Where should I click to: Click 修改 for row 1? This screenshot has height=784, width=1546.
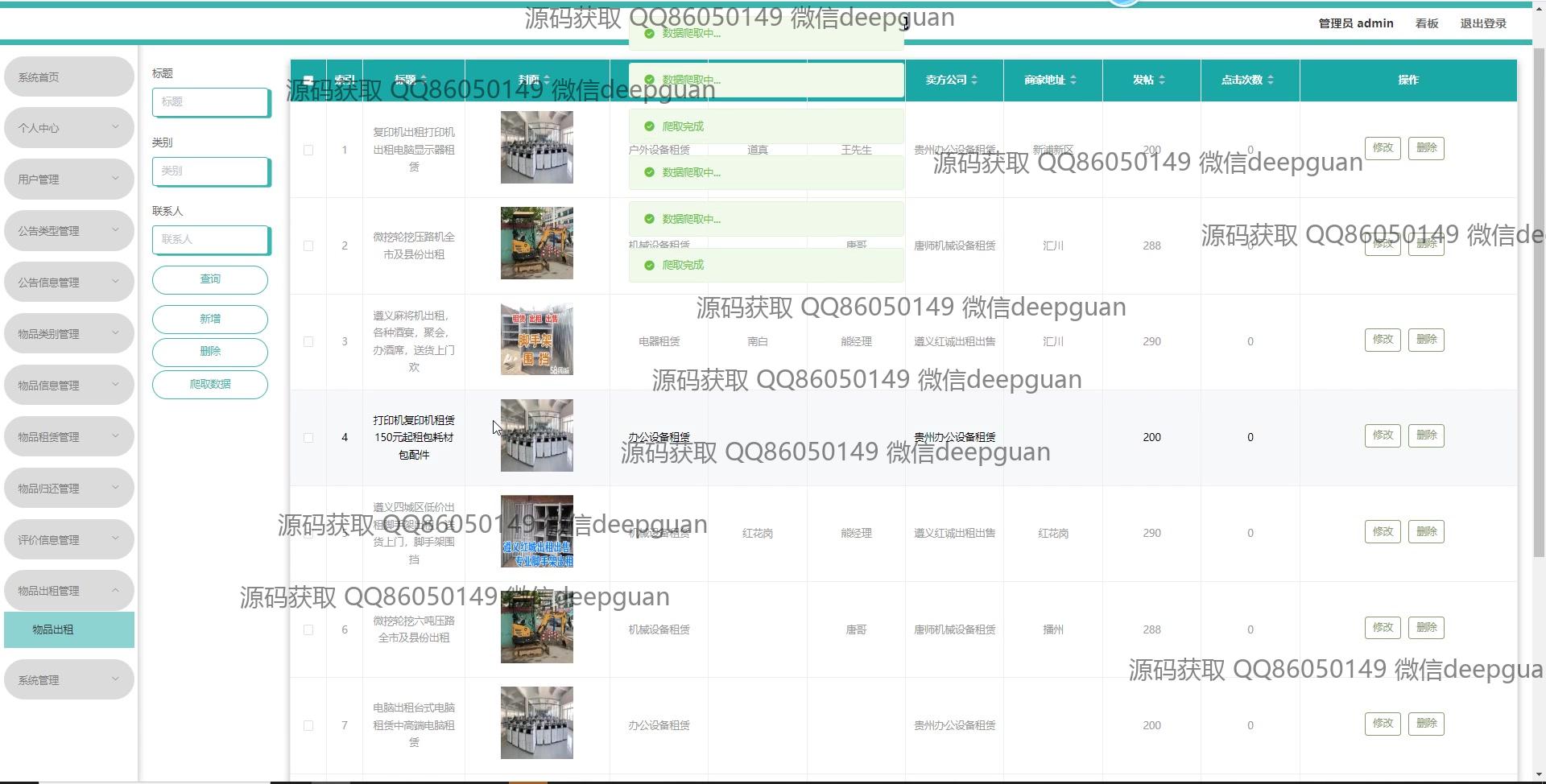coord(1383,148)
